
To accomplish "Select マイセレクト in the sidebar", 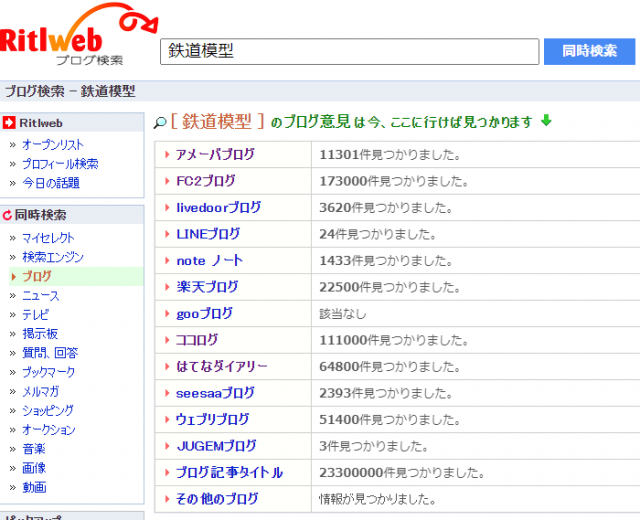I will pos(48,238).
